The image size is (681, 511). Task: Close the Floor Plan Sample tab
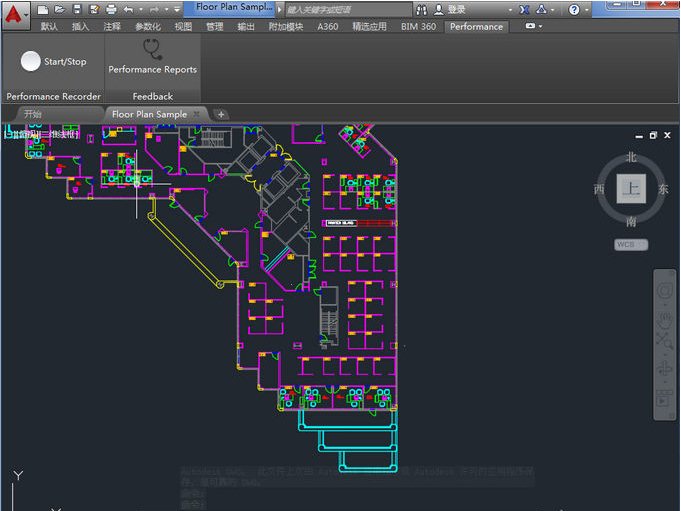197,114
